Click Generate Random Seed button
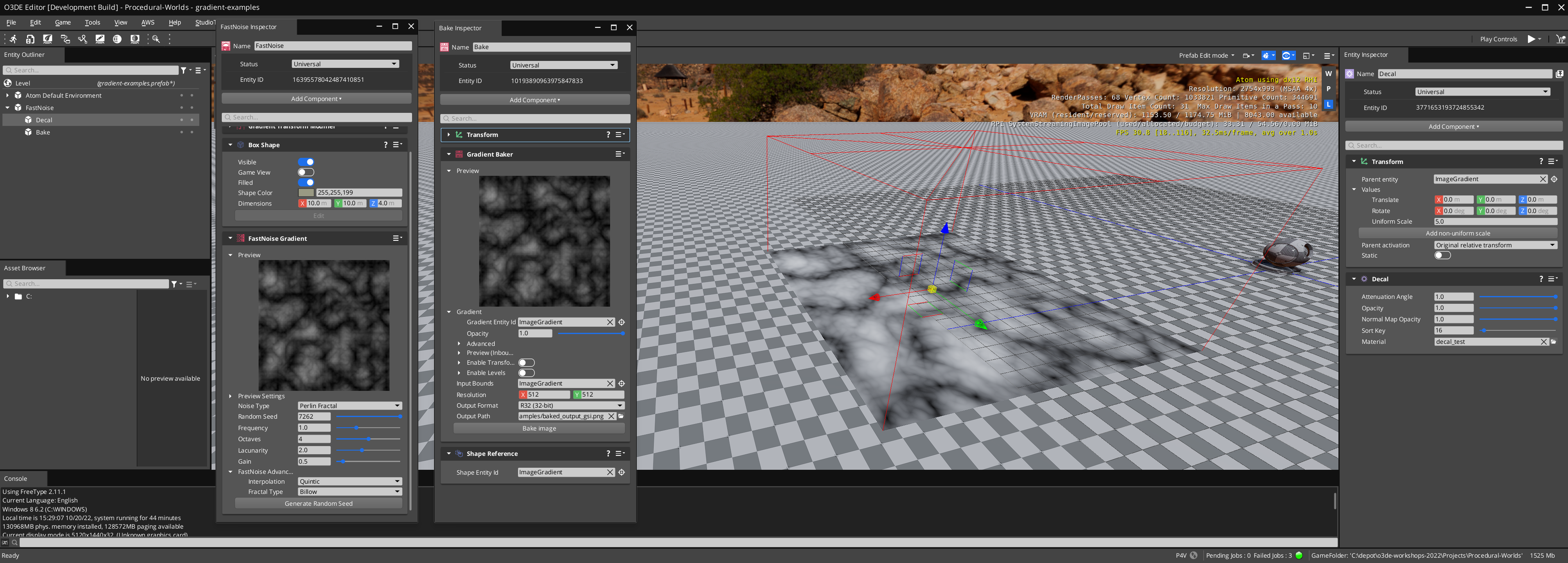 tap(318, 503)
